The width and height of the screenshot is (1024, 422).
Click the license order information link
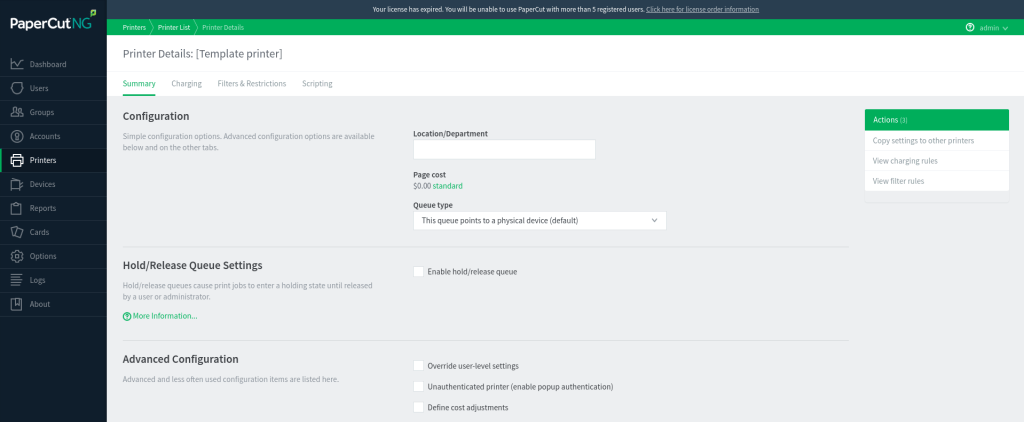(x=702, y=9)
